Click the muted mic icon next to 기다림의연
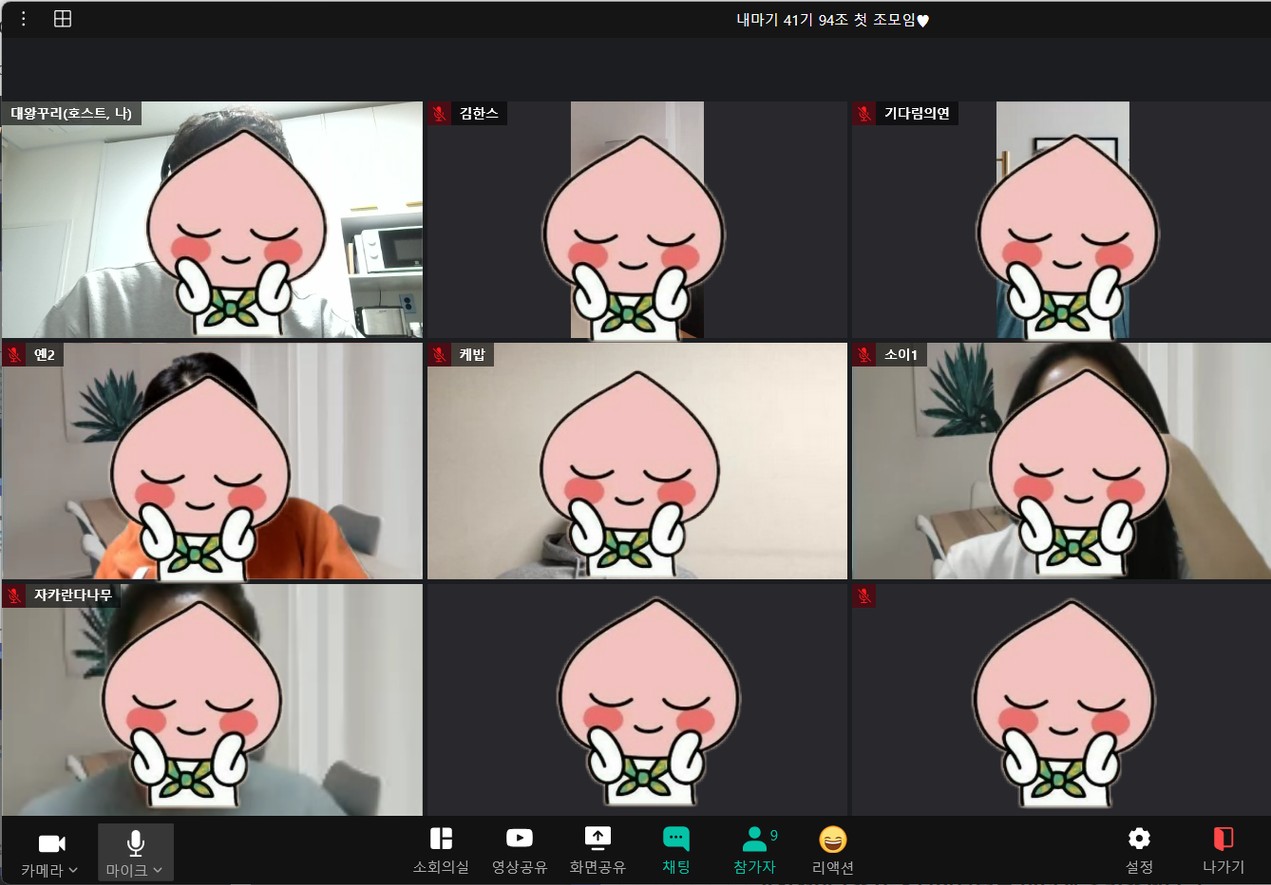 864,113
